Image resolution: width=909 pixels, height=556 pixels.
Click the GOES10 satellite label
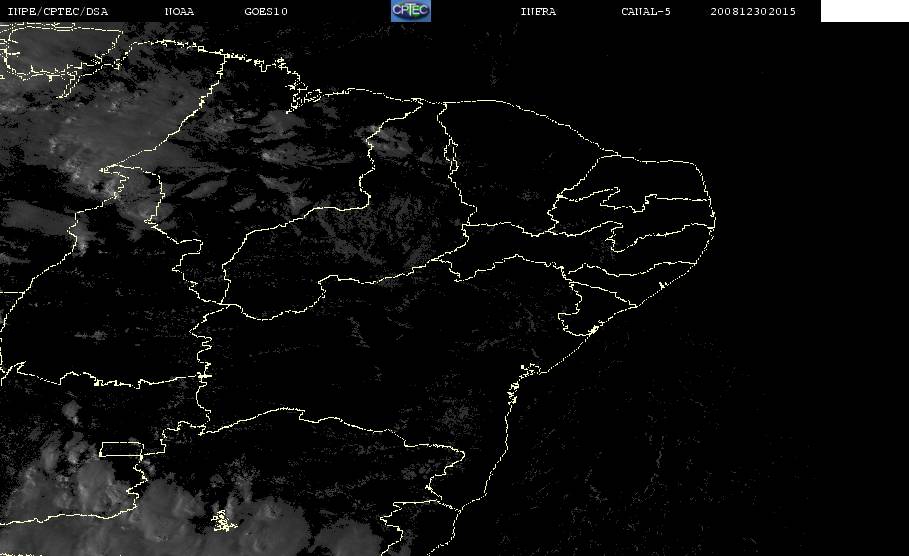(x=266, y=11)
